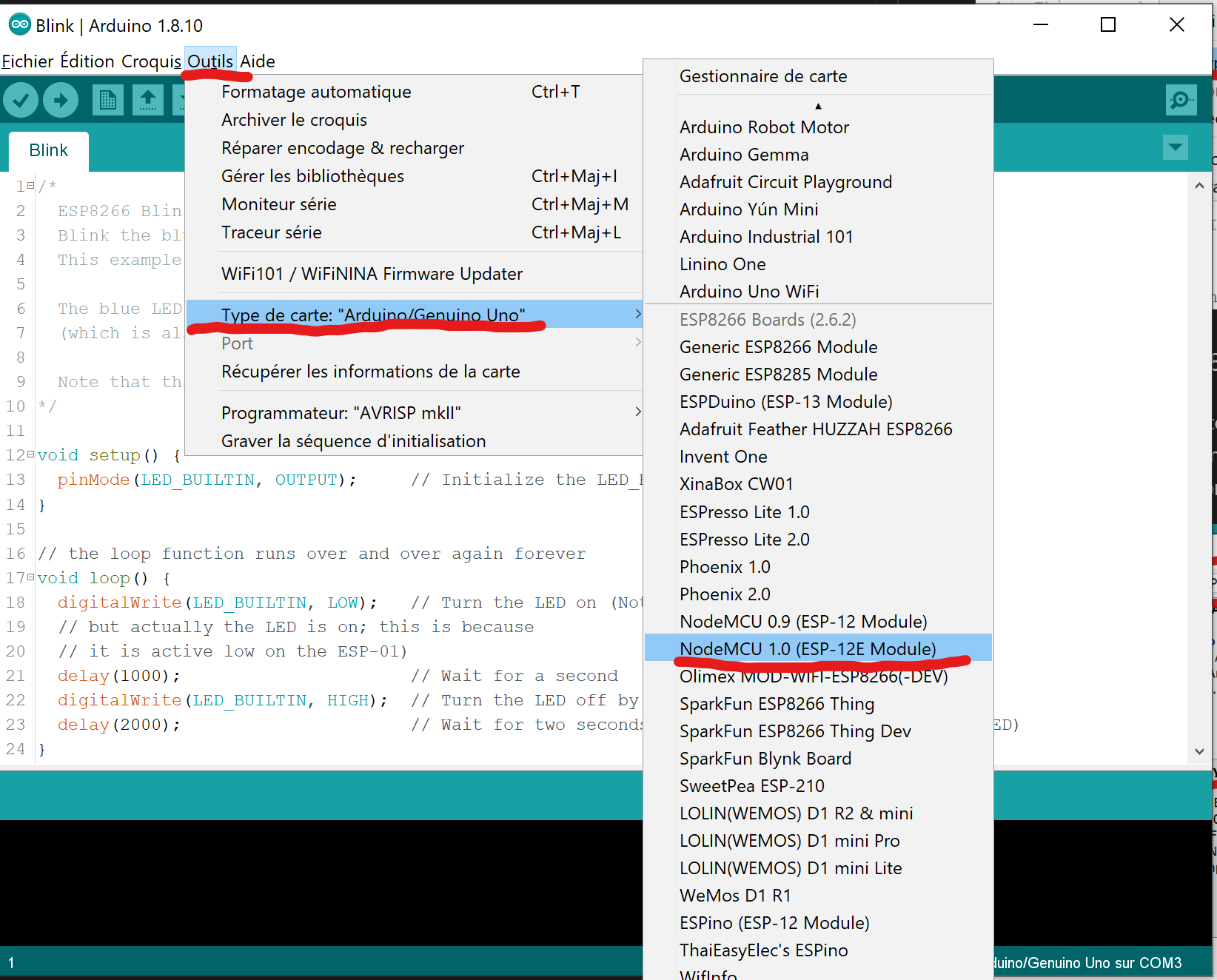Viewport: 1217px width, 980px height.
Task: Select LOLIN(WEMOS) D1 mini Pro
Action: click(818, 841)
